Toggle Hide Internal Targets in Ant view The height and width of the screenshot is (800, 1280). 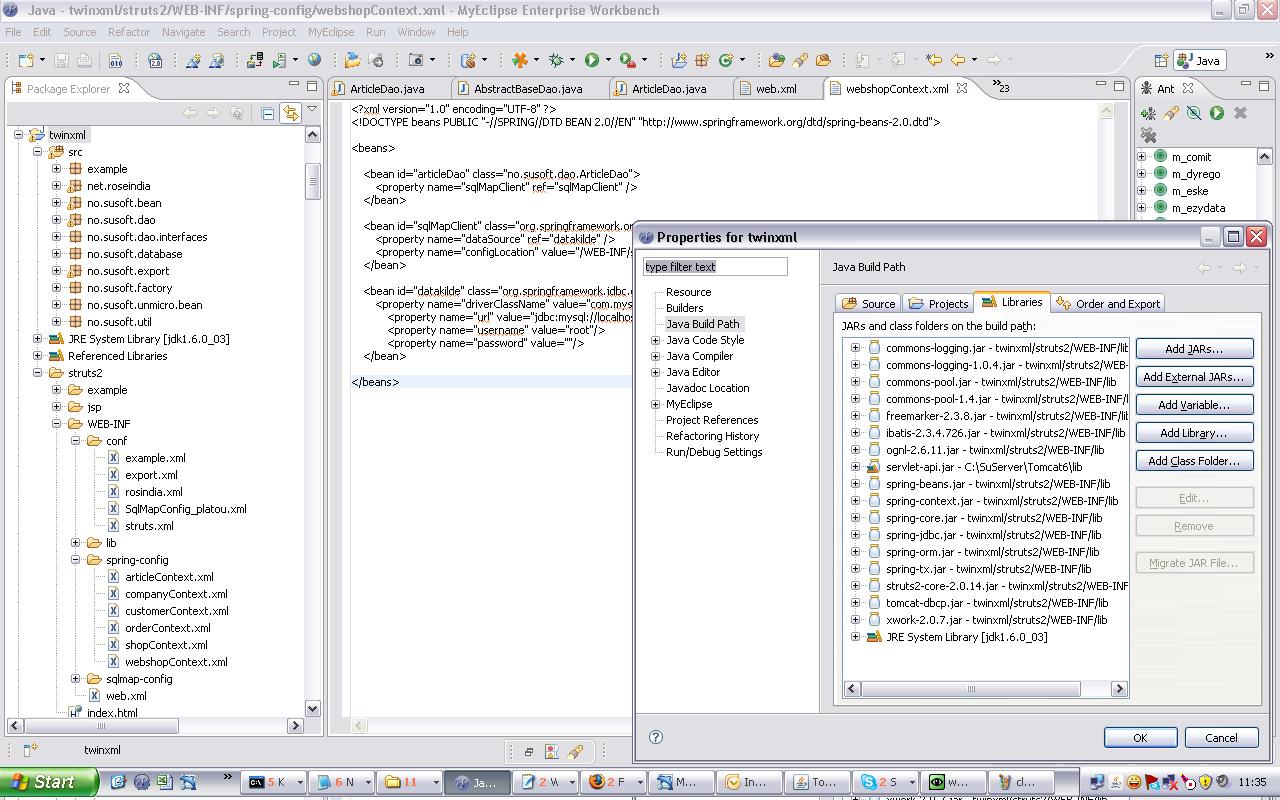(x=1194, y=113)
